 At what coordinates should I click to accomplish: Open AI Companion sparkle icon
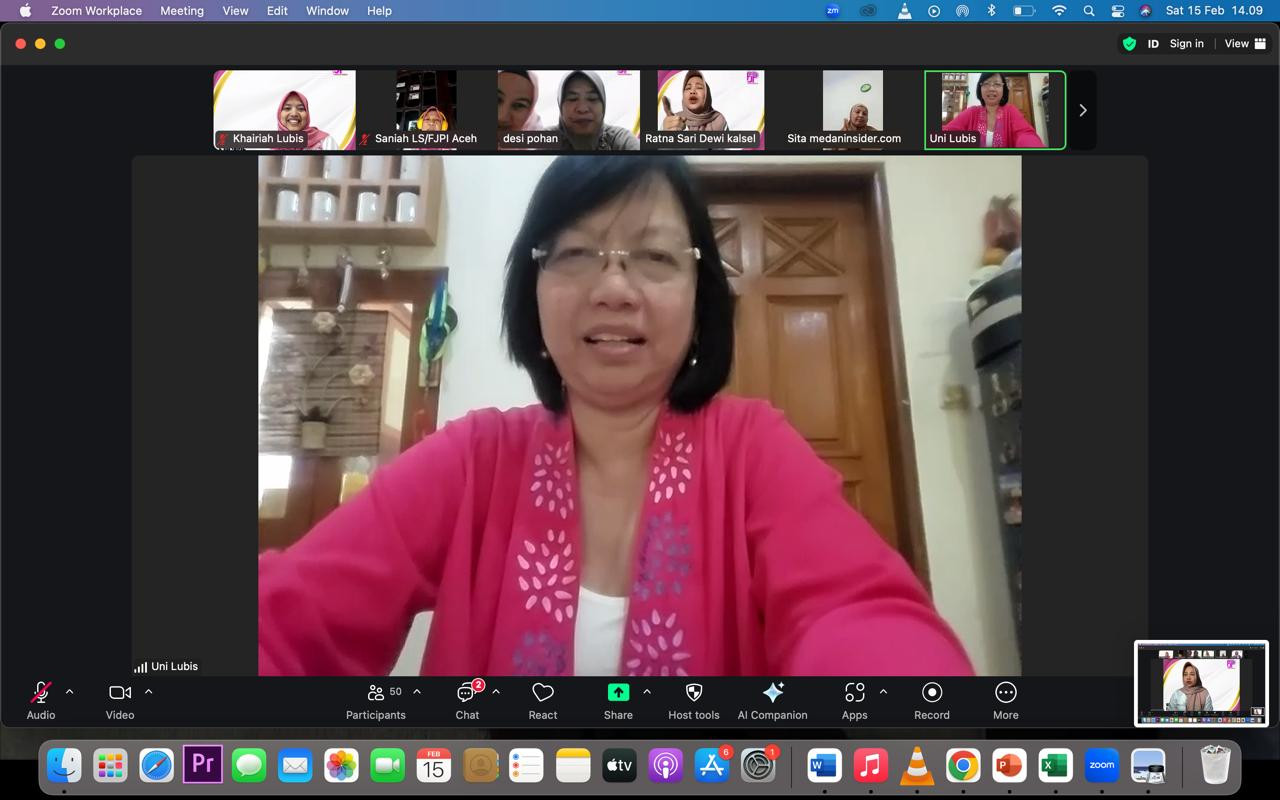point(772,700)
